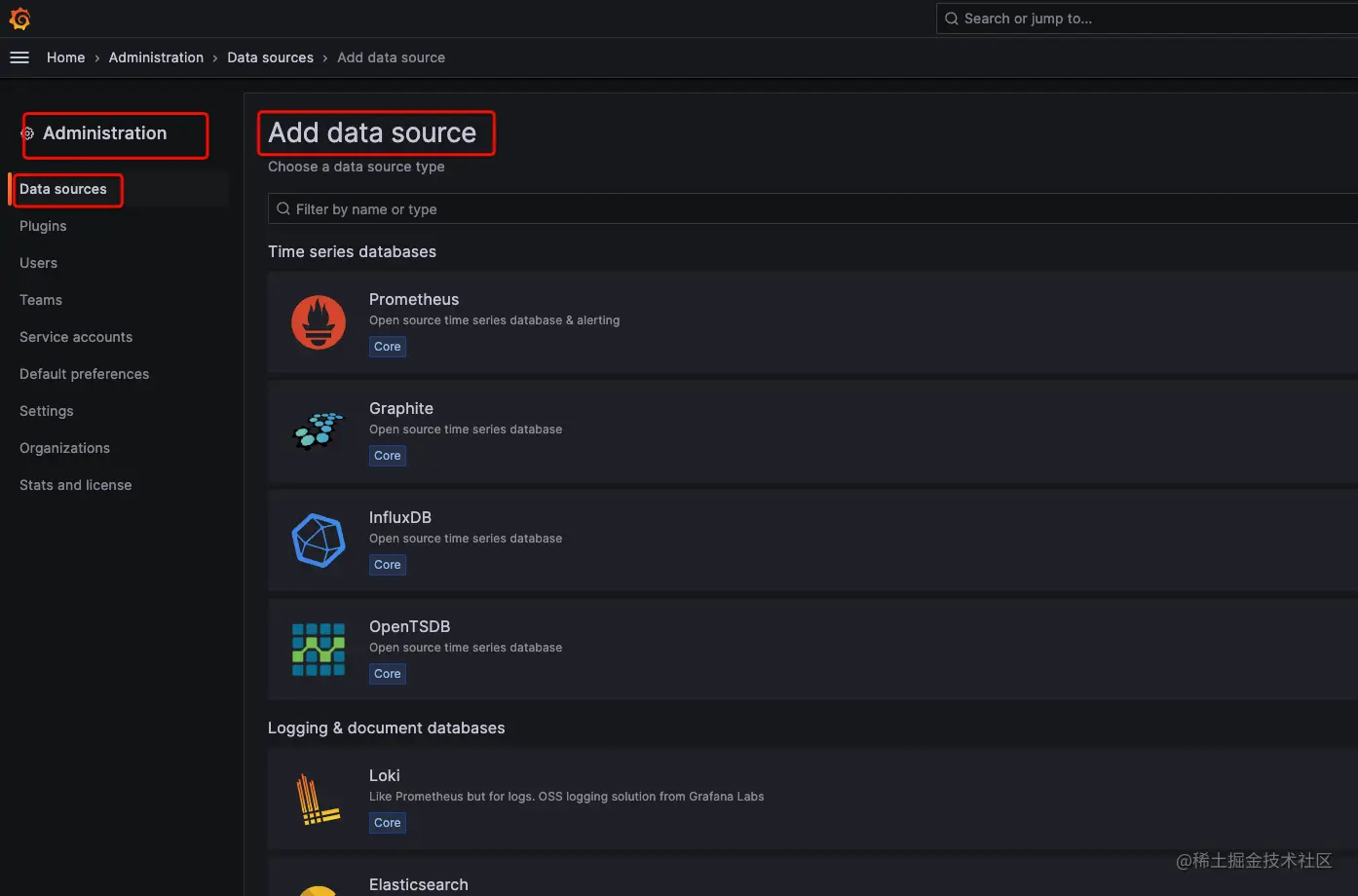Go to Home breadcrumb
This screenshot has height=896, width=1358.
click(66, 57)
